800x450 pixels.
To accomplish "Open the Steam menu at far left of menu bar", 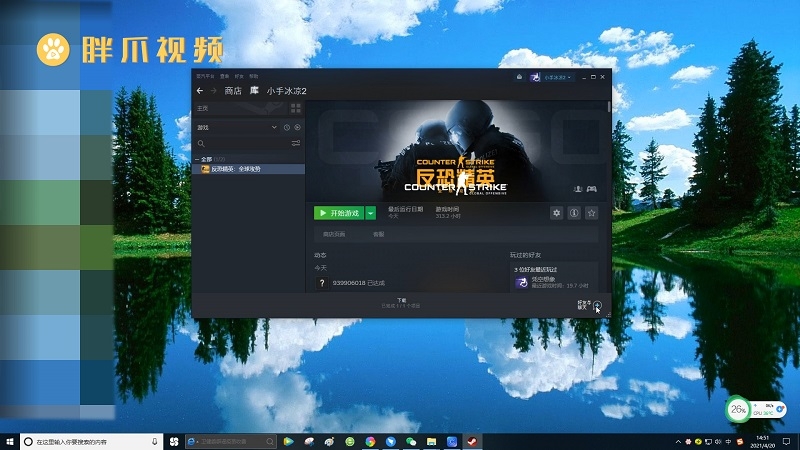I will 205,77.
